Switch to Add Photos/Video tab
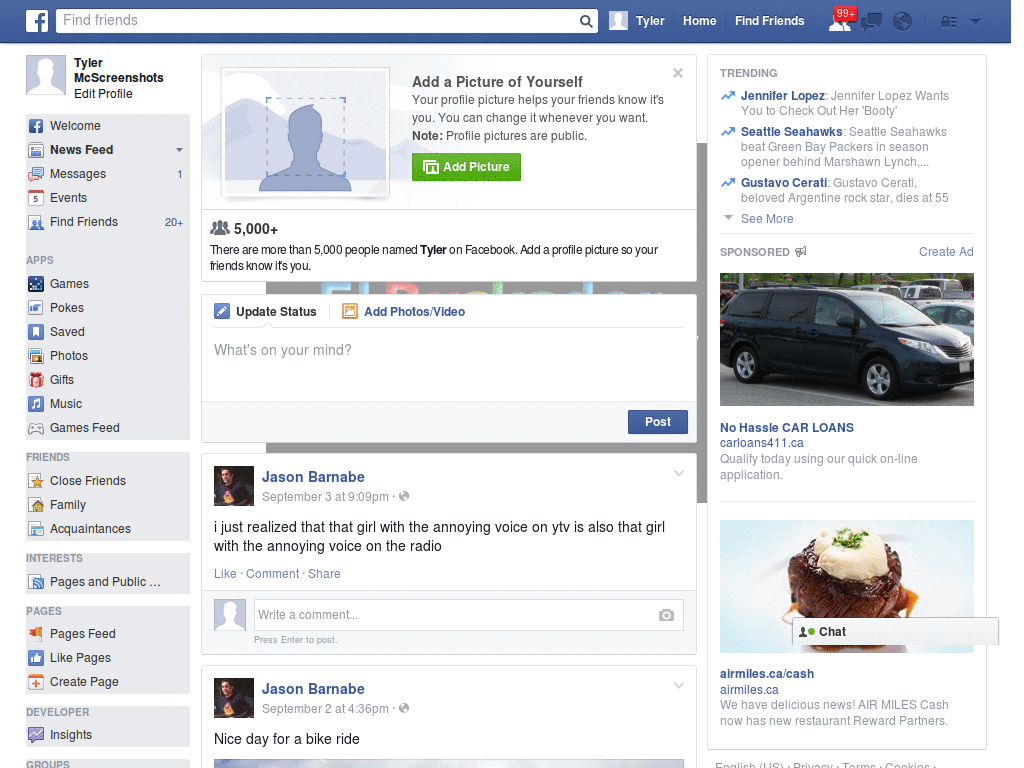The height and width of the screenshot is (768, 1024). coord(404,312)
